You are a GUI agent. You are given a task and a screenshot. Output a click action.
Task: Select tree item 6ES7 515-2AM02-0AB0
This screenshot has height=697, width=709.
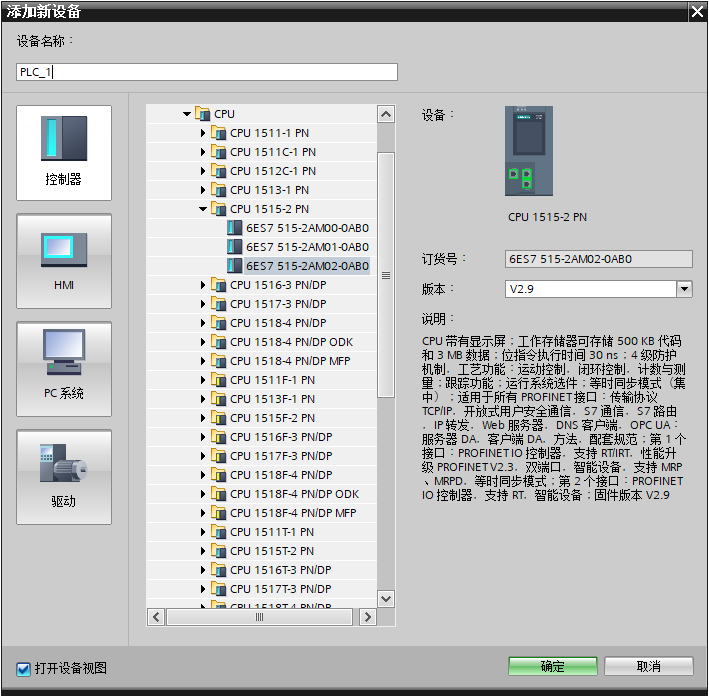point(307,266)
